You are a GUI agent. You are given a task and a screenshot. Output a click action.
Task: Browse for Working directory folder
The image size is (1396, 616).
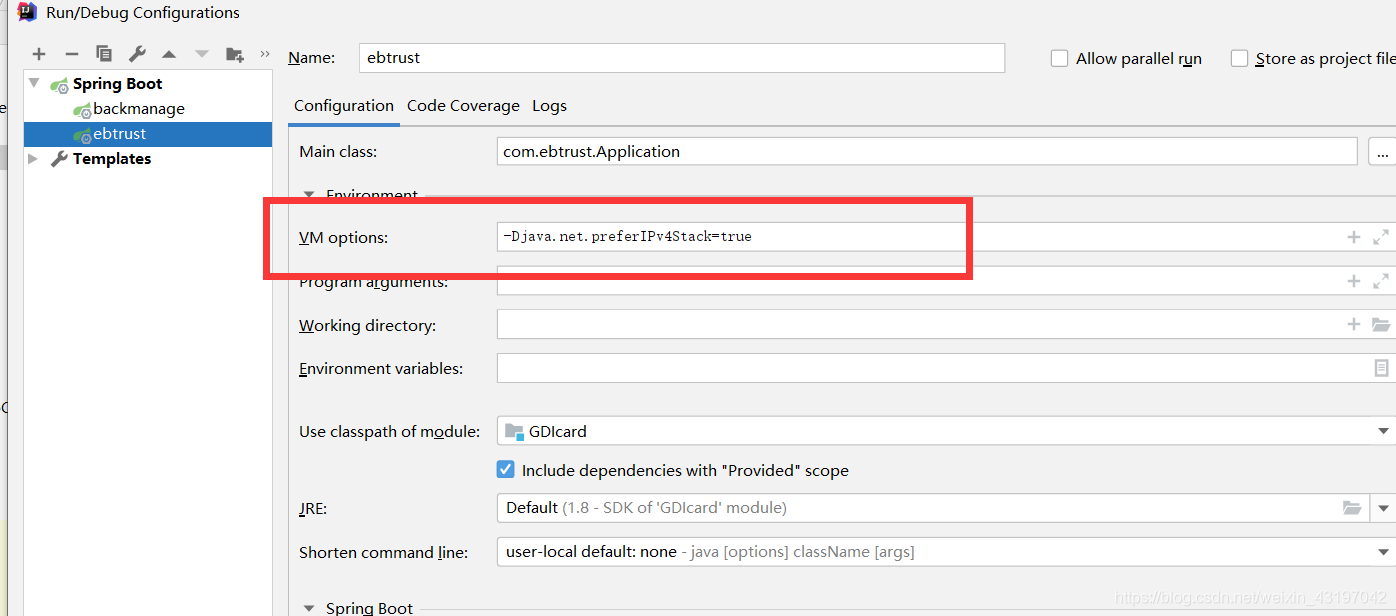click(x=1381, y=324)
